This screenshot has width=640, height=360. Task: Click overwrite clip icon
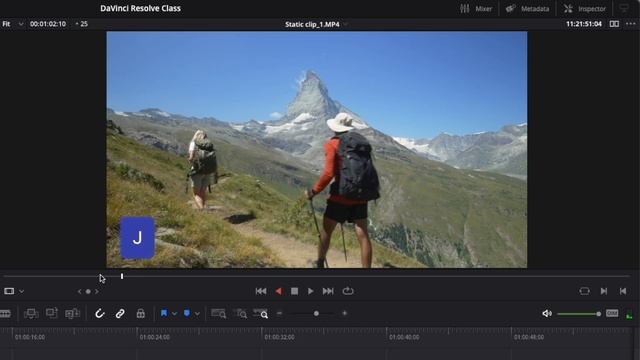click(52, 313)
